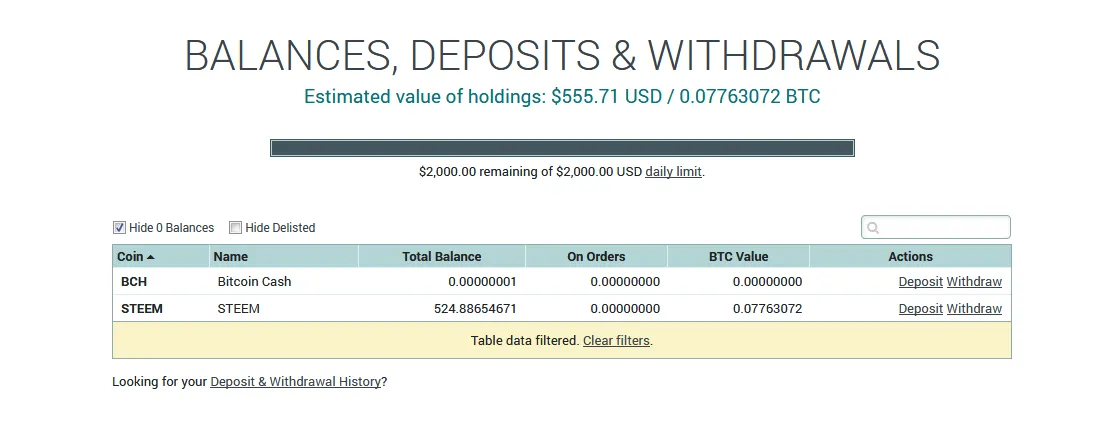Enable the Hide Delisted checkbox
Image resolution: width=1103 pixels, height=434 pixels.
coord(236,227)
